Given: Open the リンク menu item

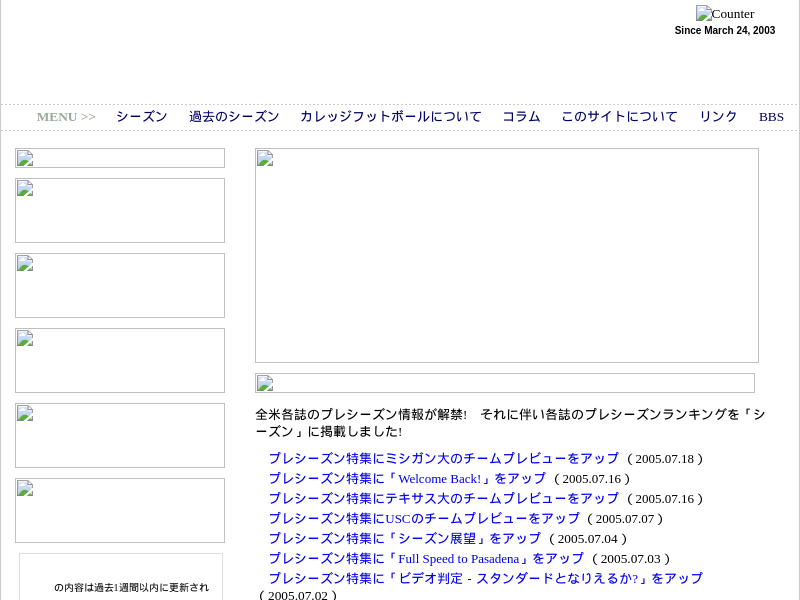Looking at the screenshot, I should [718, 117].
